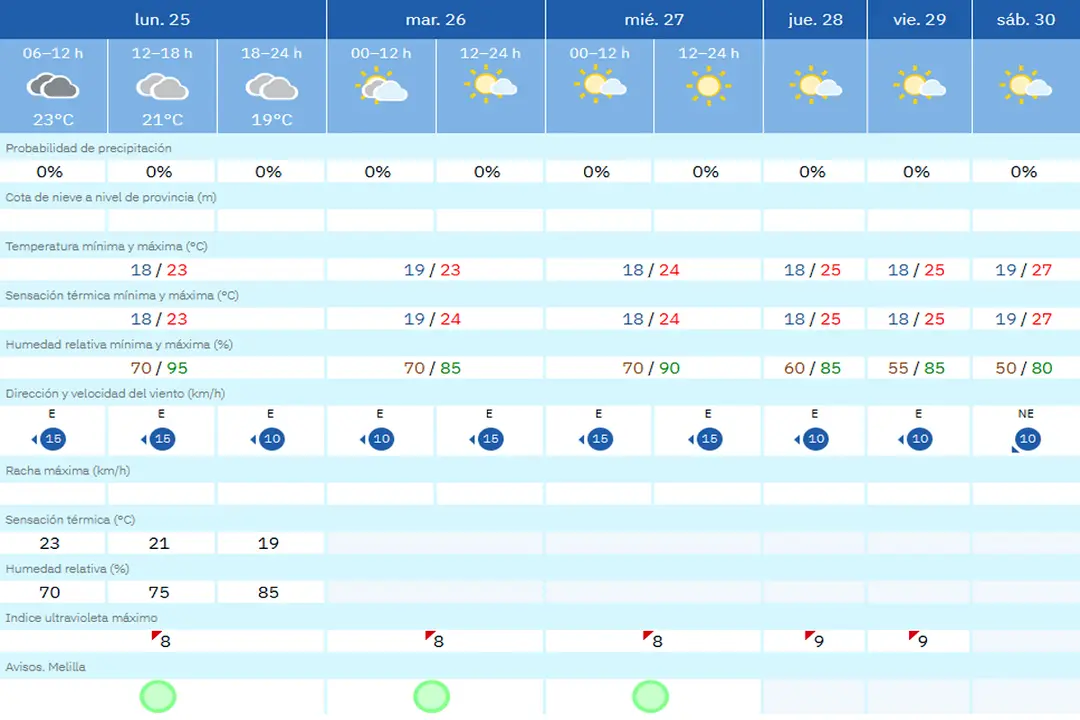
Task: Click the wind icon for jue. 28
Action: (x=812, y=439)
